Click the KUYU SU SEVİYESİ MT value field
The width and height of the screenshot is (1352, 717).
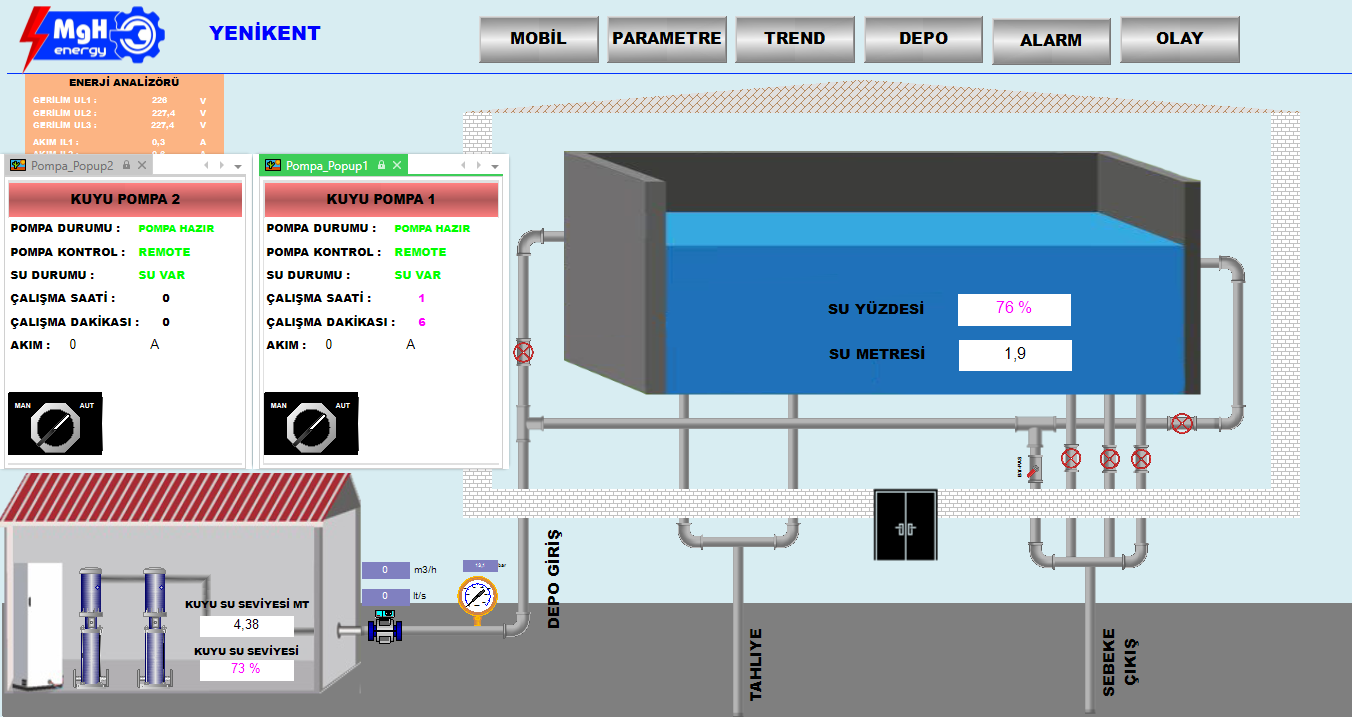246,626
